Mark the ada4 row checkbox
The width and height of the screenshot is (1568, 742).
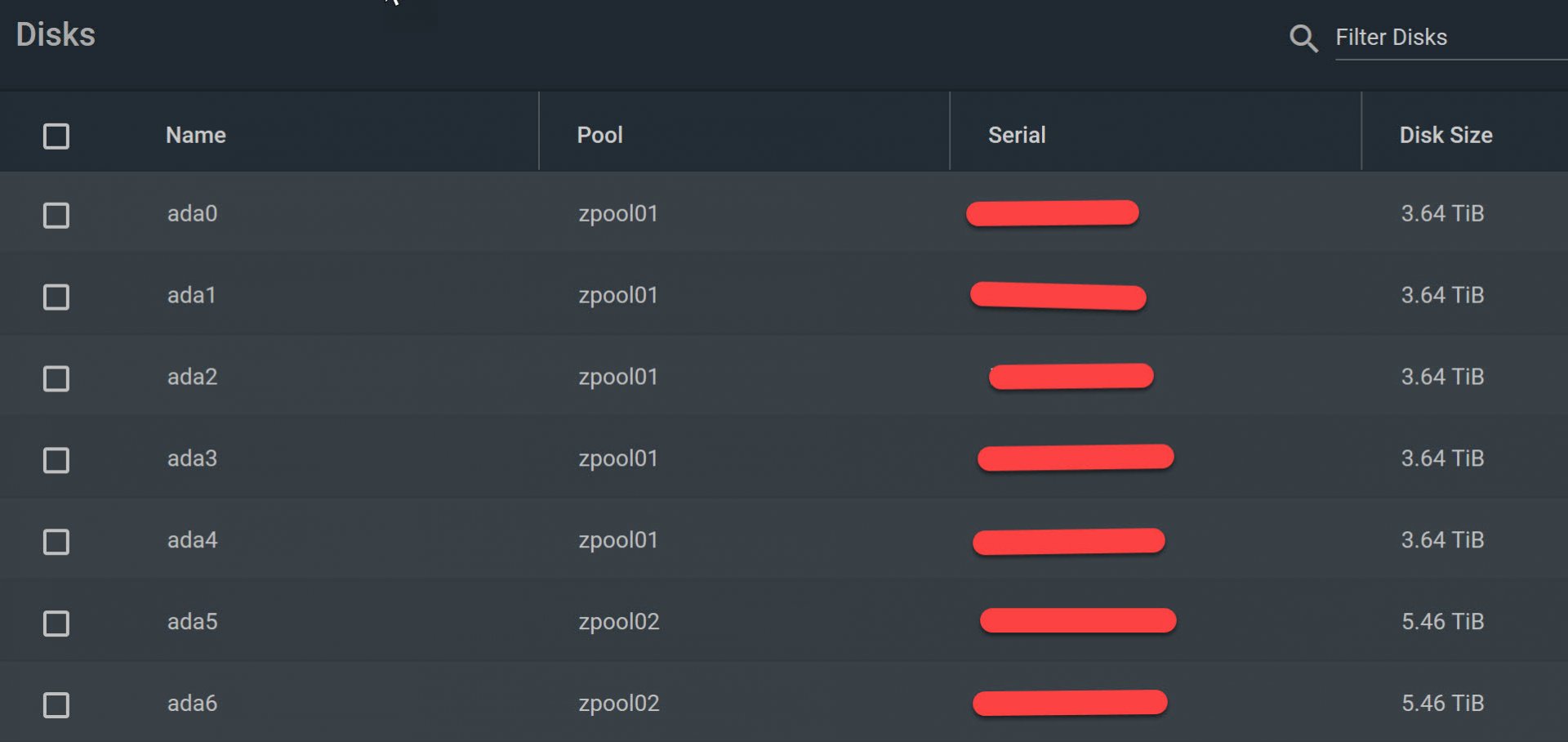point(56,542)
